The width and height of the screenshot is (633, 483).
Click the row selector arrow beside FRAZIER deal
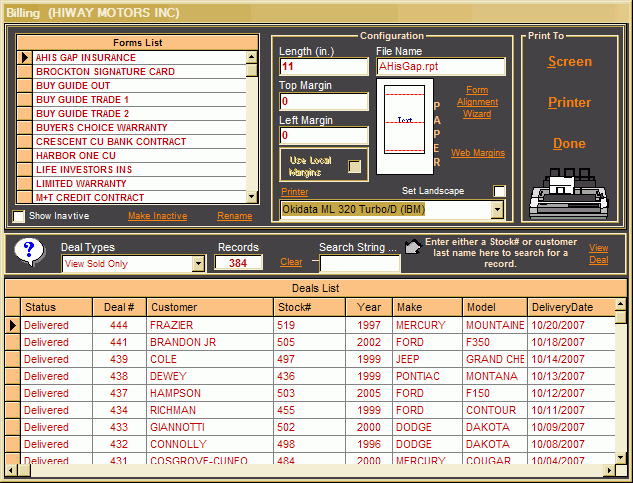pos(13,325)
